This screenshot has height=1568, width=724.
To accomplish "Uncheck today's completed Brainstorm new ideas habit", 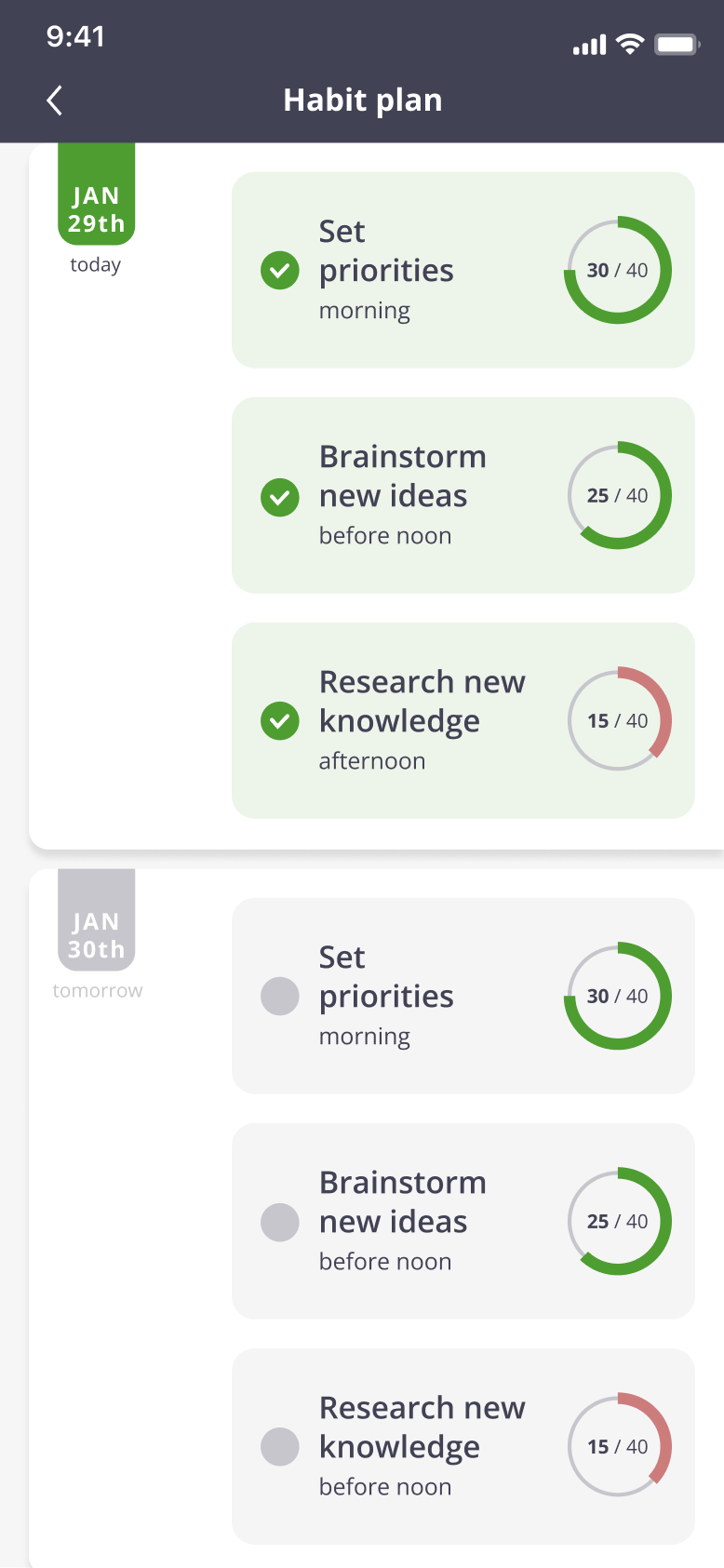I will click(280, 496).
